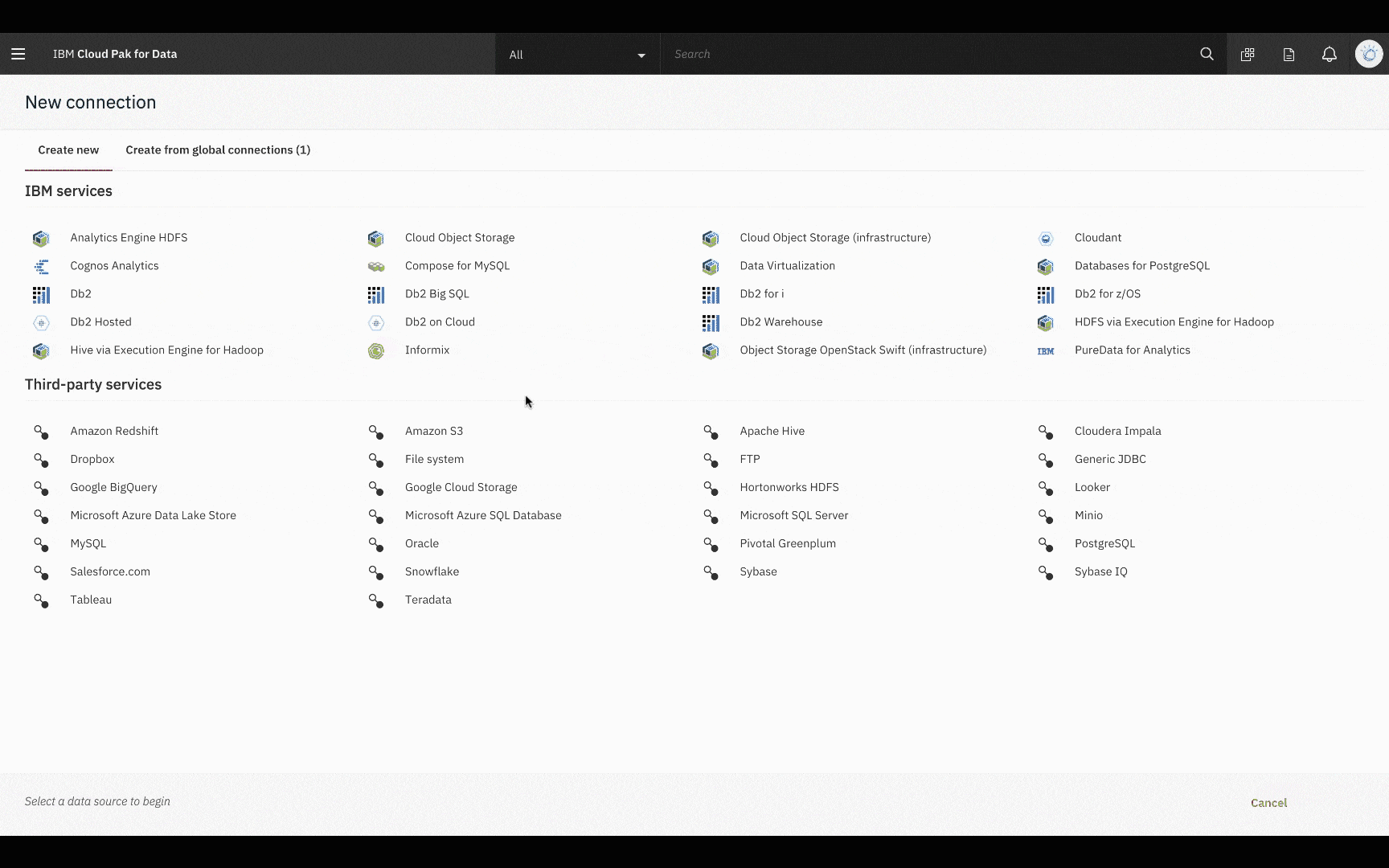Choose the Amazon S3 data source
Screen dimensions: 1389x868
point(434,431)
